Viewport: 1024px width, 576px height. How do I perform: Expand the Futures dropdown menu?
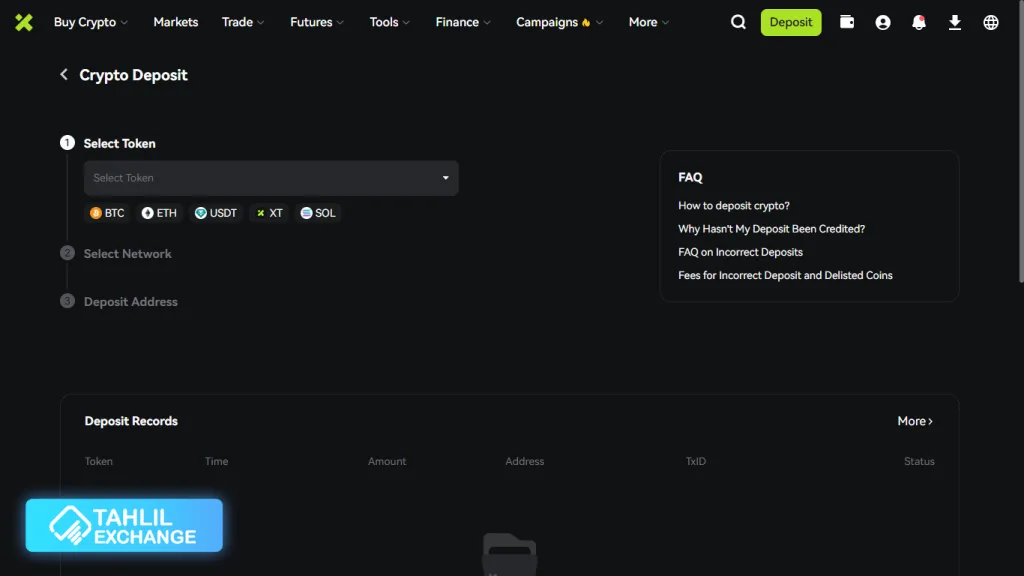(x=316, y=22)
